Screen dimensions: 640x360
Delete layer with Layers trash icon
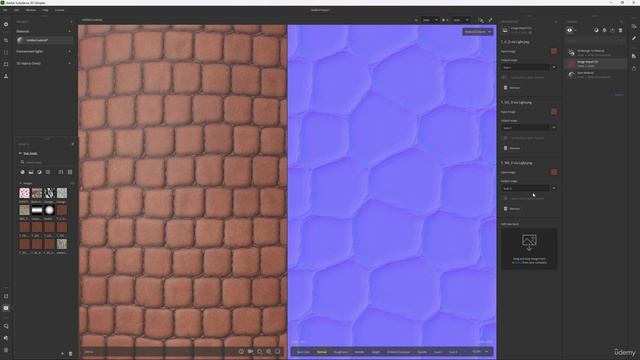pyautogui.click(x=620, y=30)
